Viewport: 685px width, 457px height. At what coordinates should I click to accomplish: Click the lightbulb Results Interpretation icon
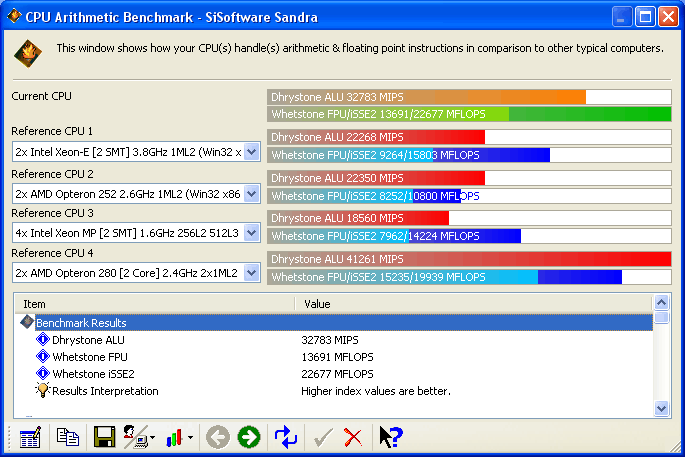tap(42, 390)
